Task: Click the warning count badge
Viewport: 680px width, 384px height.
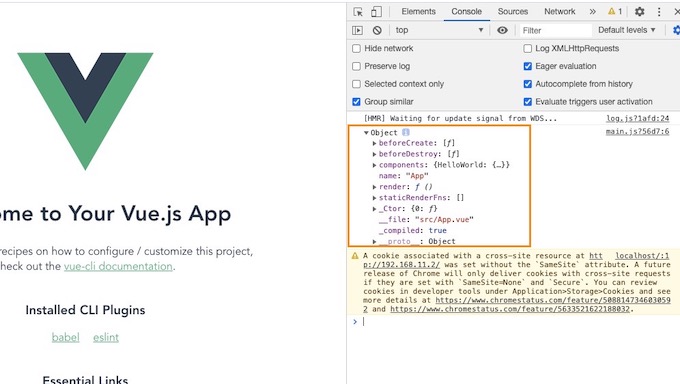Action: pyautogui.click(x=615, y=12)
